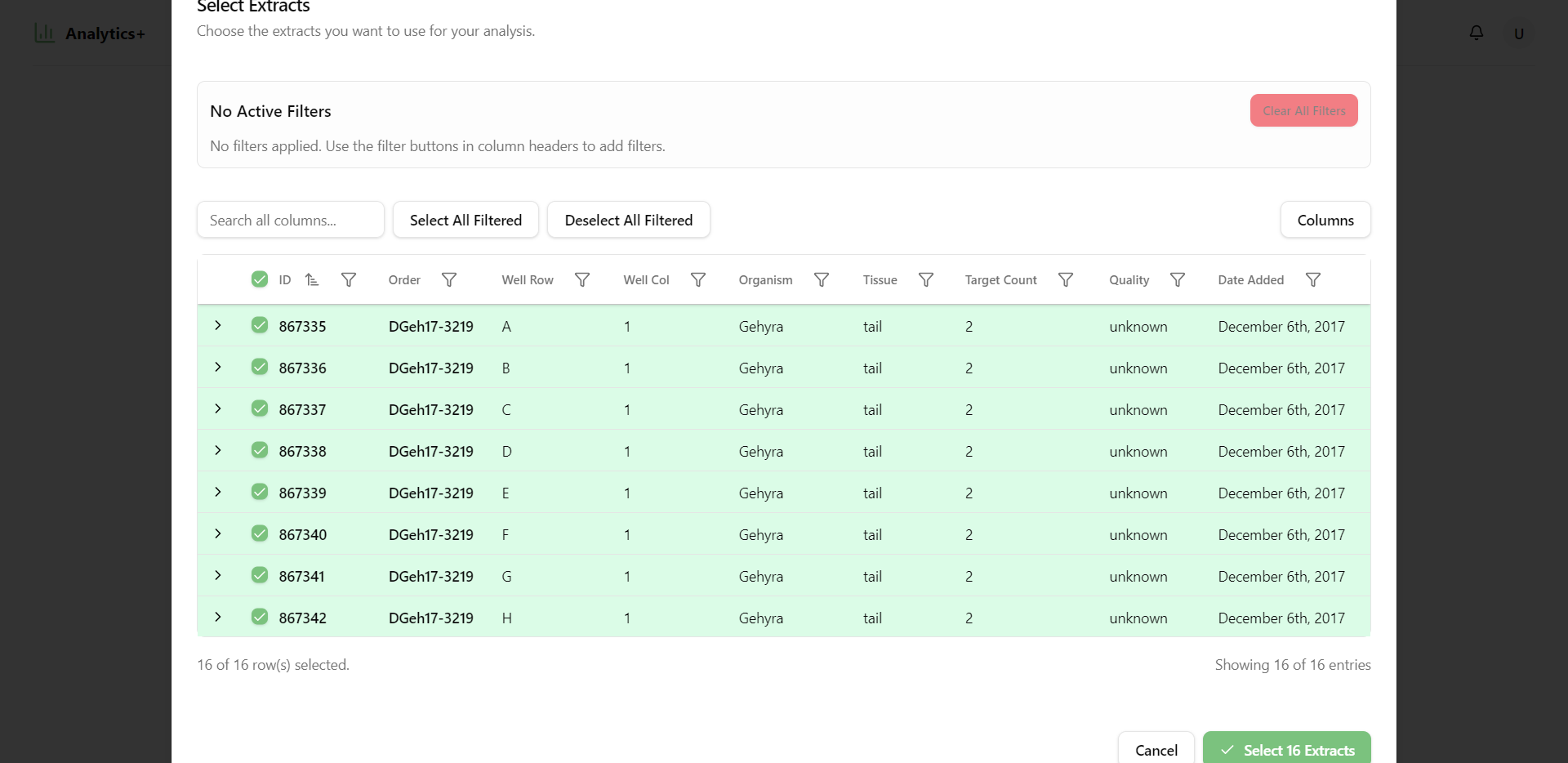The image size is (1568, 763).
Task: Click ID 867339 cell text
Action: pos(302,493)
